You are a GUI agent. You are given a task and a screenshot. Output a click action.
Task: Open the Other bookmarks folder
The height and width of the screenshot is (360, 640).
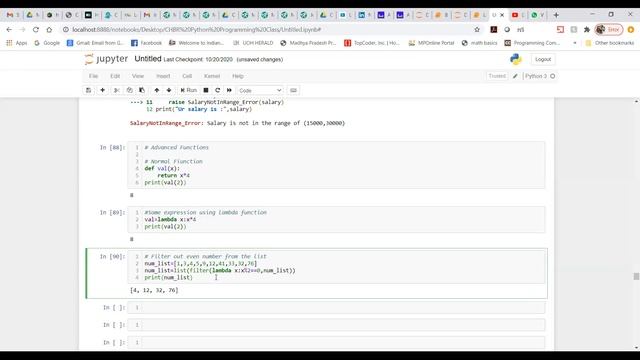(609, 43)
